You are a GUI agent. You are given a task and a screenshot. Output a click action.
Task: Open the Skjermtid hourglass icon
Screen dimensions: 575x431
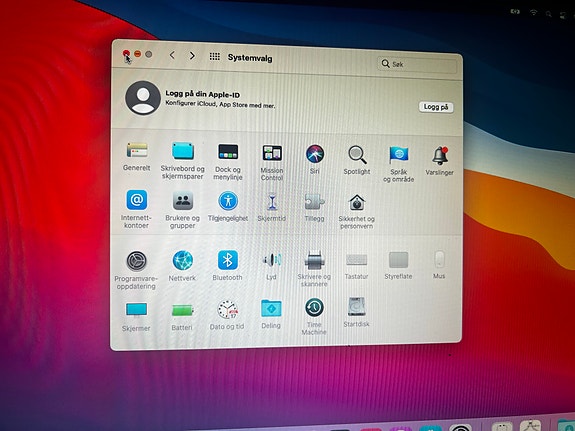[x=272, y=202]
